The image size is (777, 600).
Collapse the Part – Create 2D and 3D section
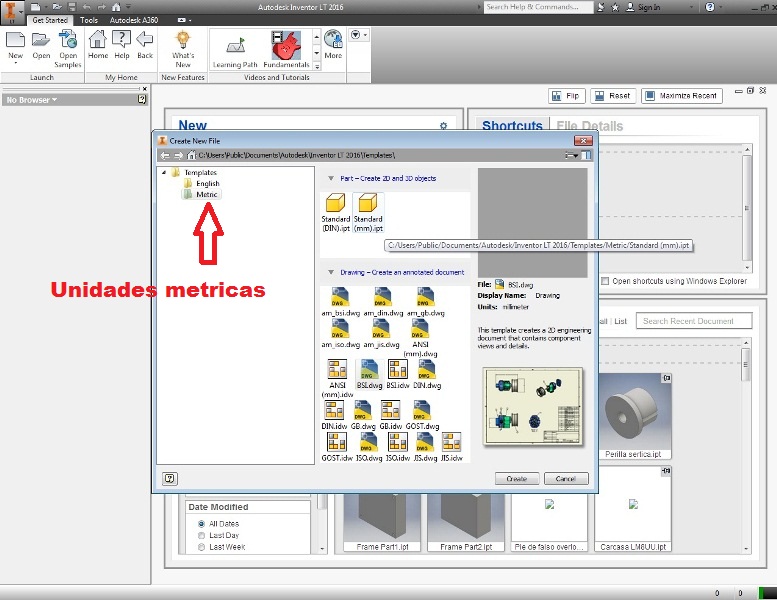pos(331,178)
